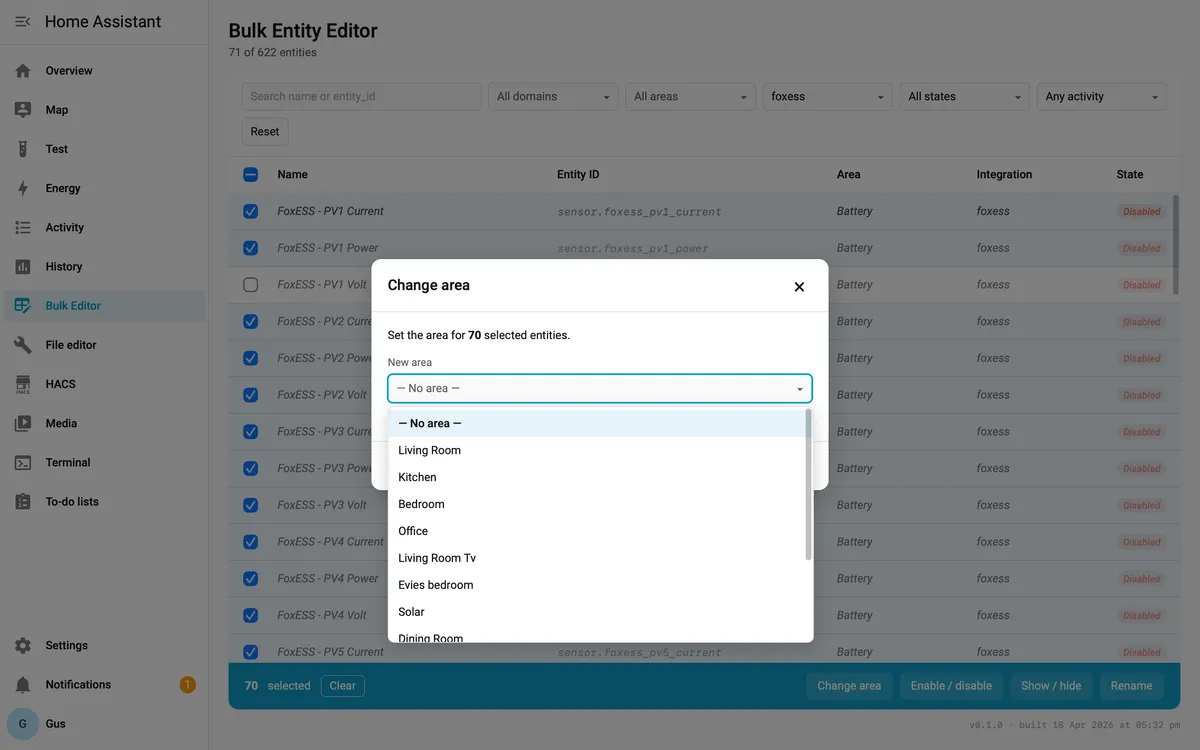1200x750 pixels.
Task: Click the Test flask icon
Action: (23, 149)
